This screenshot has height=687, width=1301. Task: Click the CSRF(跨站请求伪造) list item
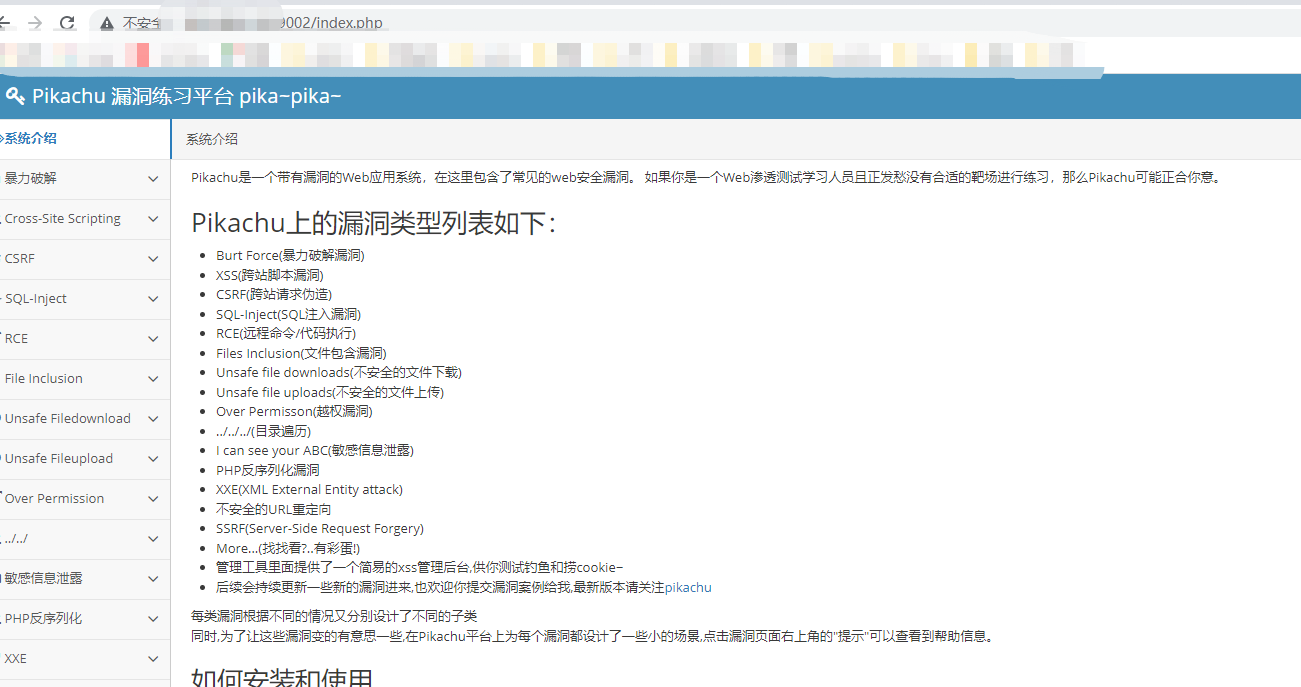(x=274, y=294)
